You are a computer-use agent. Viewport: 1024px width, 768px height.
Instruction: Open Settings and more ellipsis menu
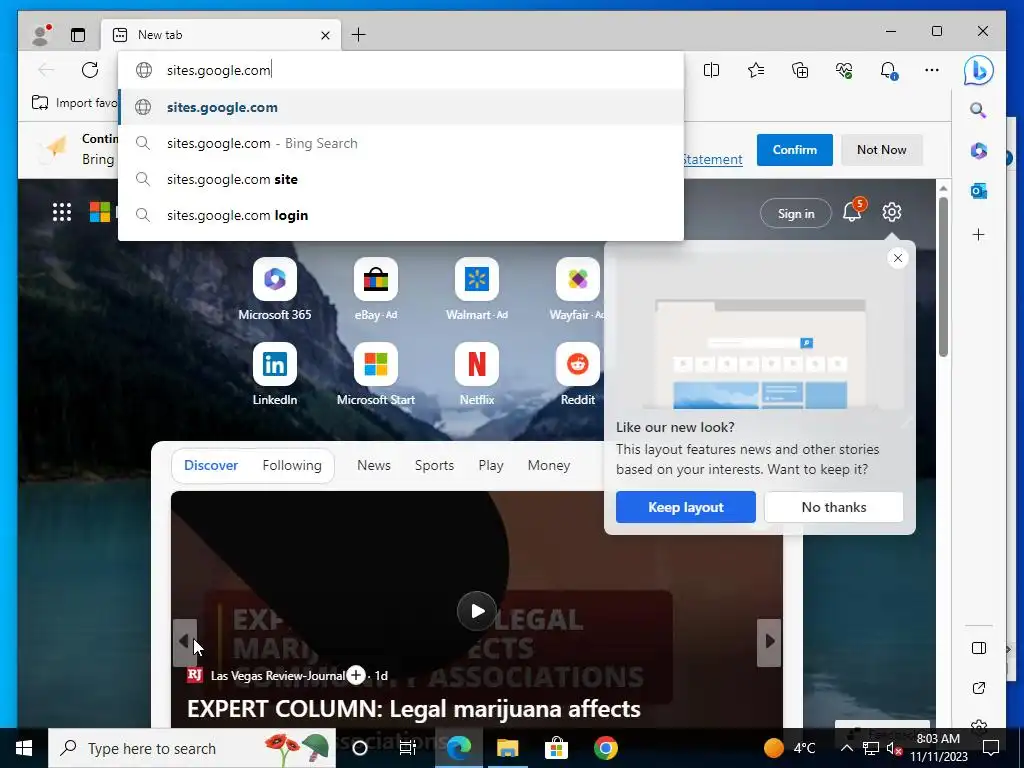click(x=932, y=70)
